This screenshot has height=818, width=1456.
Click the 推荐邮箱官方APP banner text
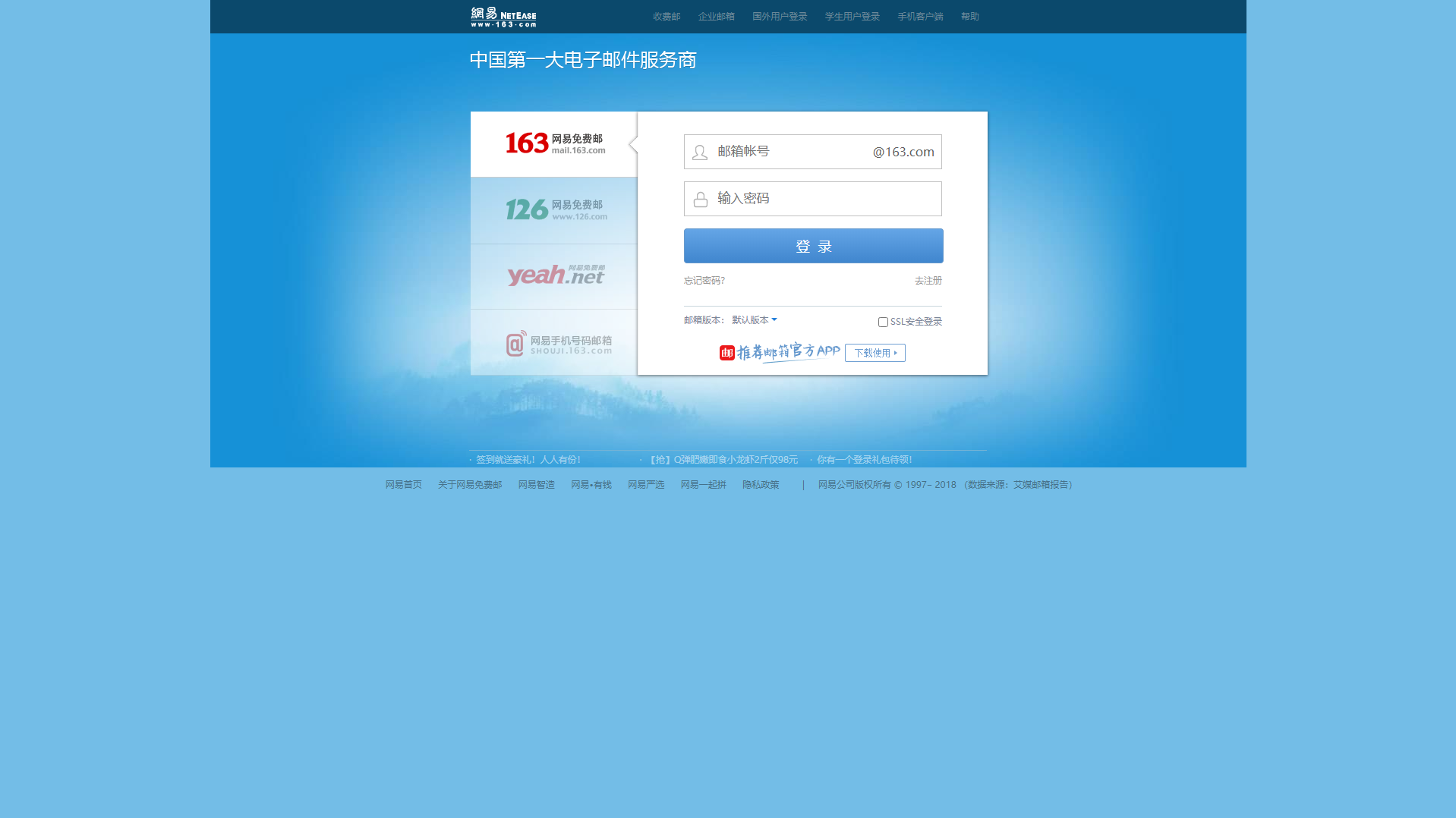tap(788, 352)
